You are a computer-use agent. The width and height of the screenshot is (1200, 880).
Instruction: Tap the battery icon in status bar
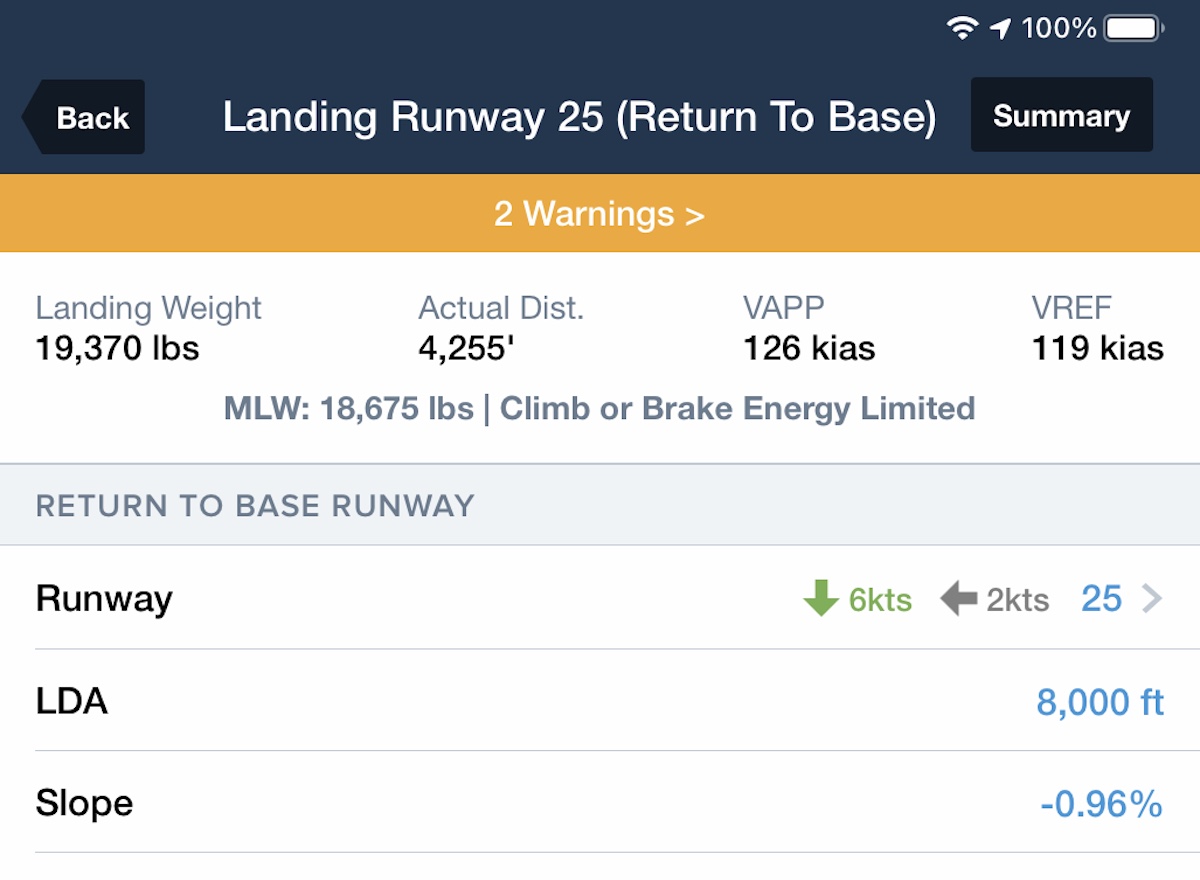[1134, 29]
